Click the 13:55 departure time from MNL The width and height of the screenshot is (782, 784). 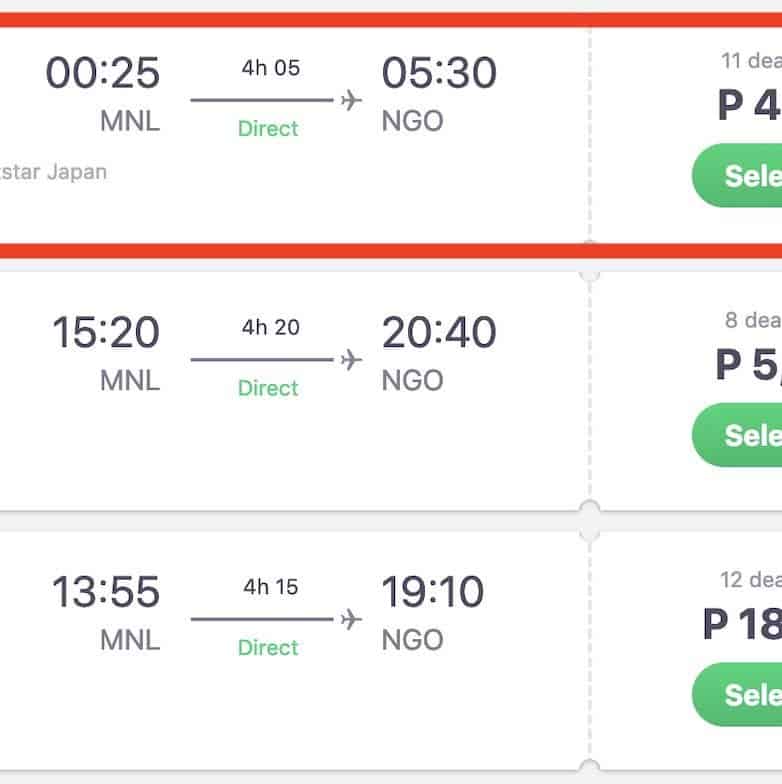click(106, 592)
